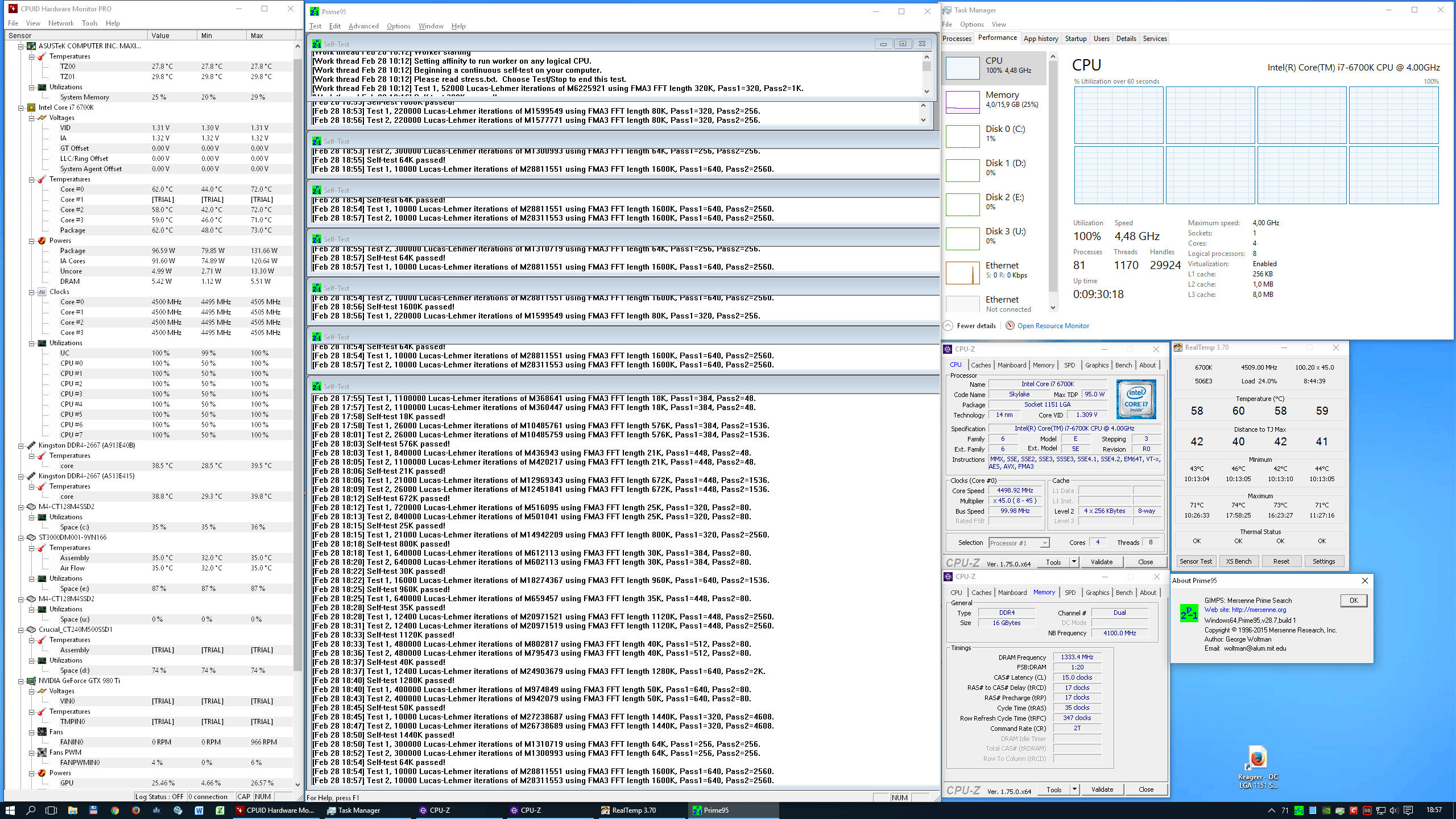This screenshot has width=1456, height=819.
Task: Open Tools dropdown arrow in lower CPU-Z Memory window
Action: click(x=1074, y=789)
